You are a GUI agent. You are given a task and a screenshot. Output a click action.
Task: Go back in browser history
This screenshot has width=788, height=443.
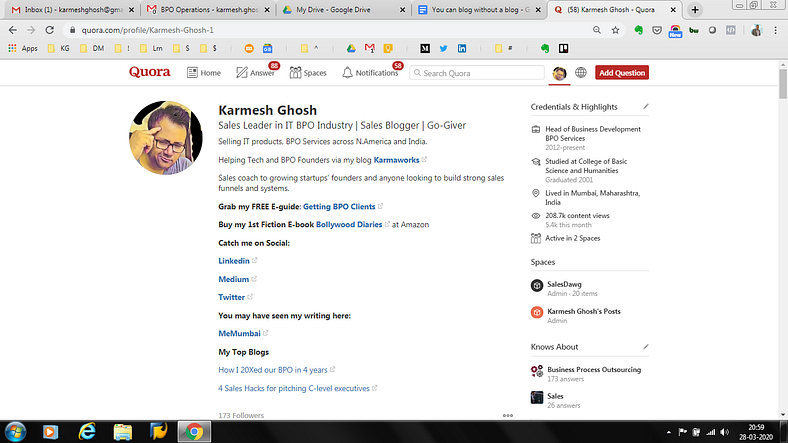(13, 30)
